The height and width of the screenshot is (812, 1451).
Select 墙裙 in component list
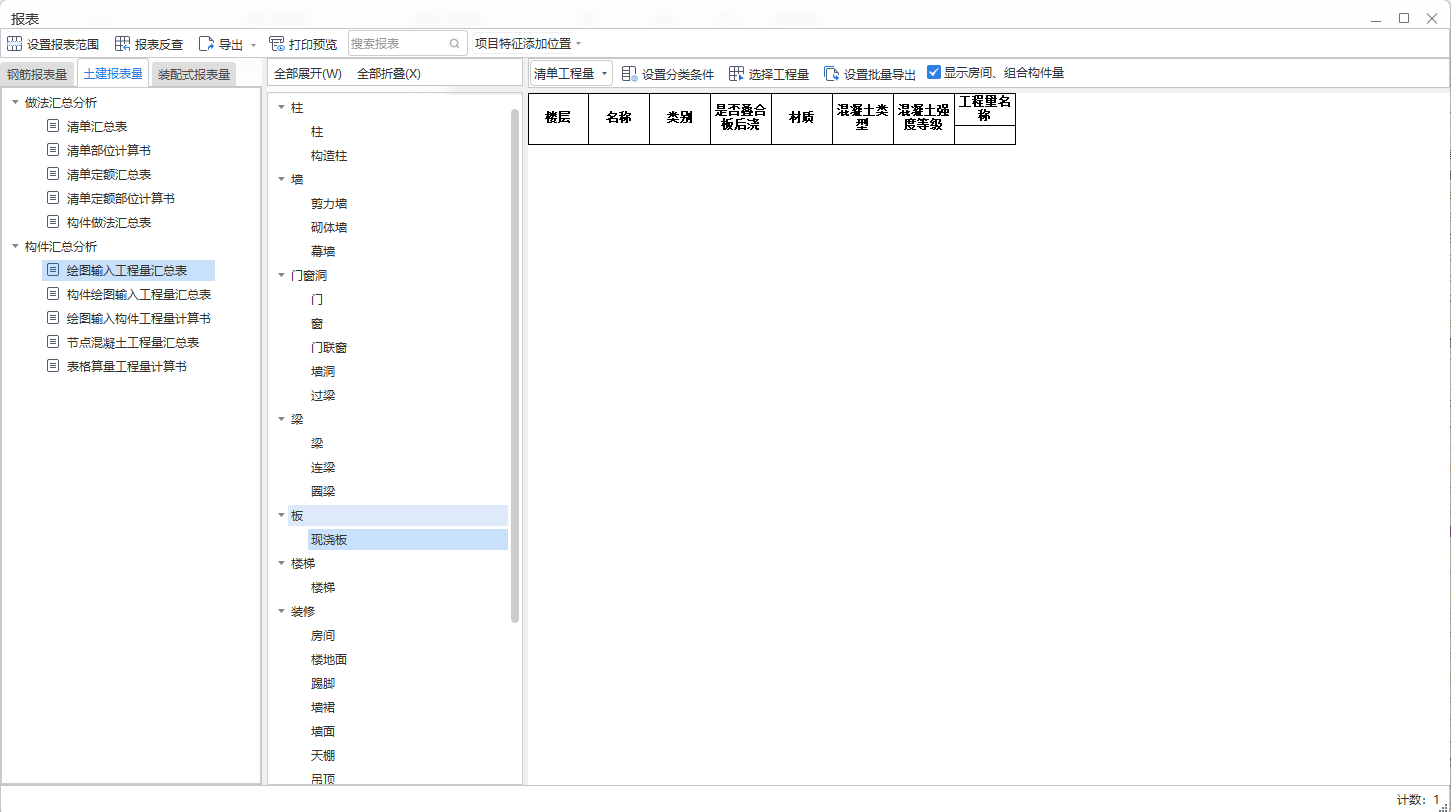[323, 707]
